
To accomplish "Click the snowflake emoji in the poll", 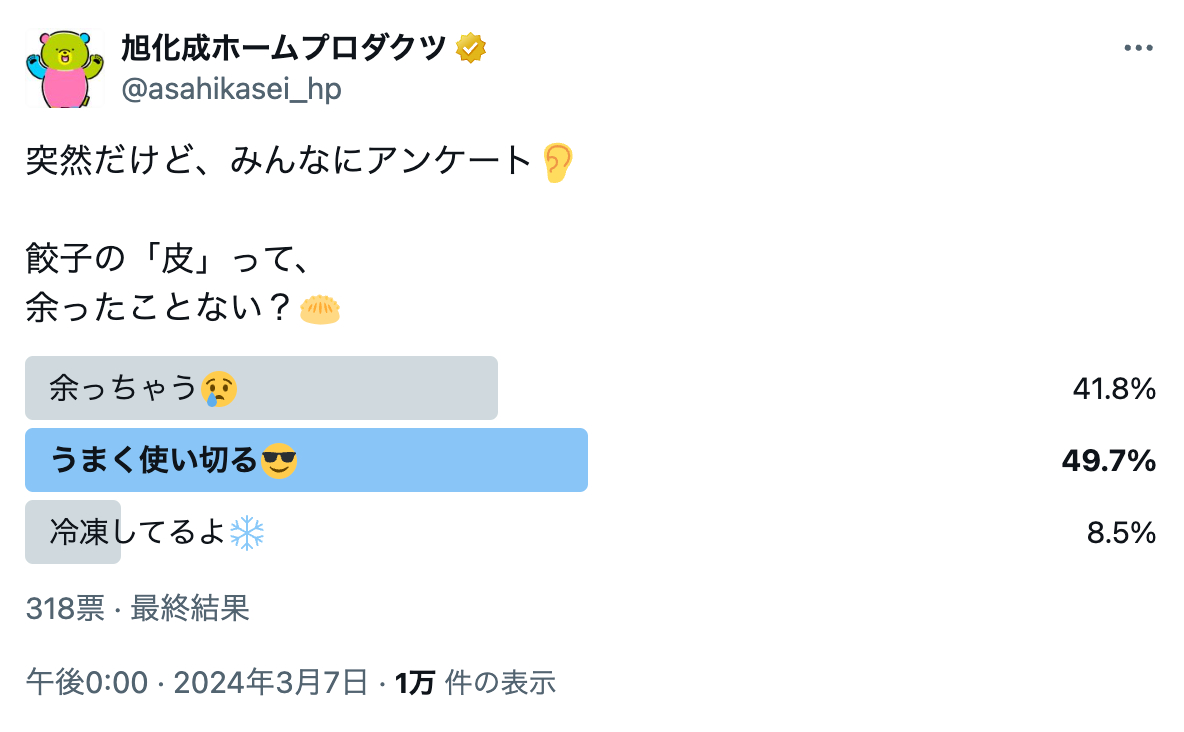I will (247, 532).
